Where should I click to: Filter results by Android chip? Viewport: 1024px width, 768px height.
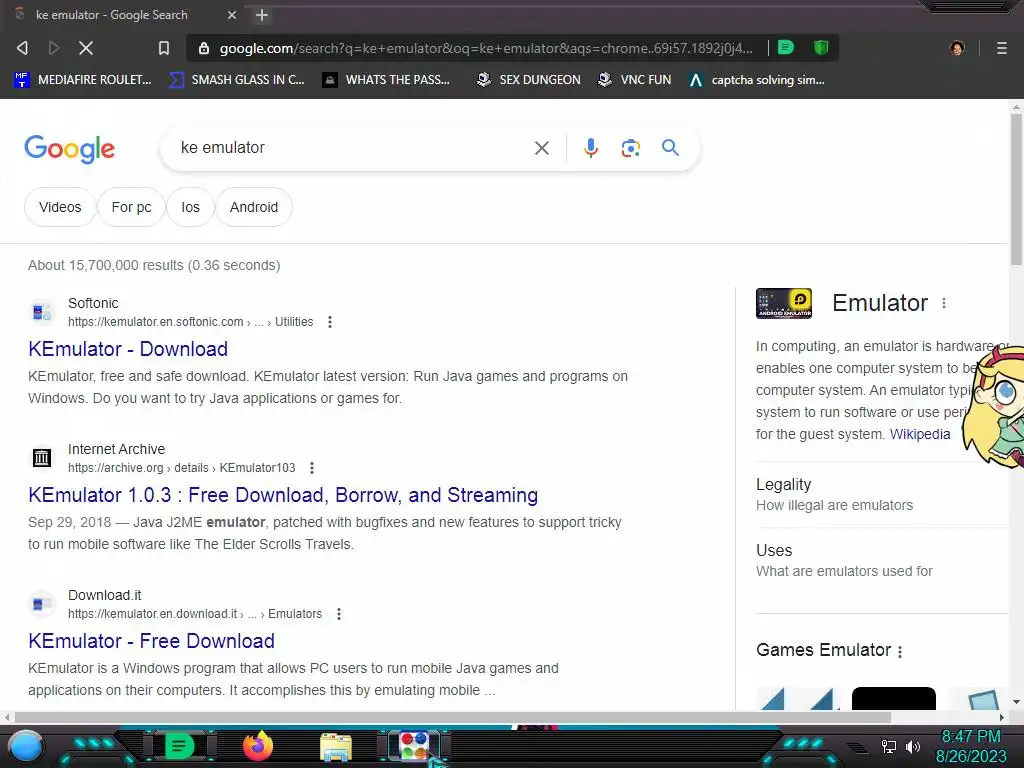253,207
